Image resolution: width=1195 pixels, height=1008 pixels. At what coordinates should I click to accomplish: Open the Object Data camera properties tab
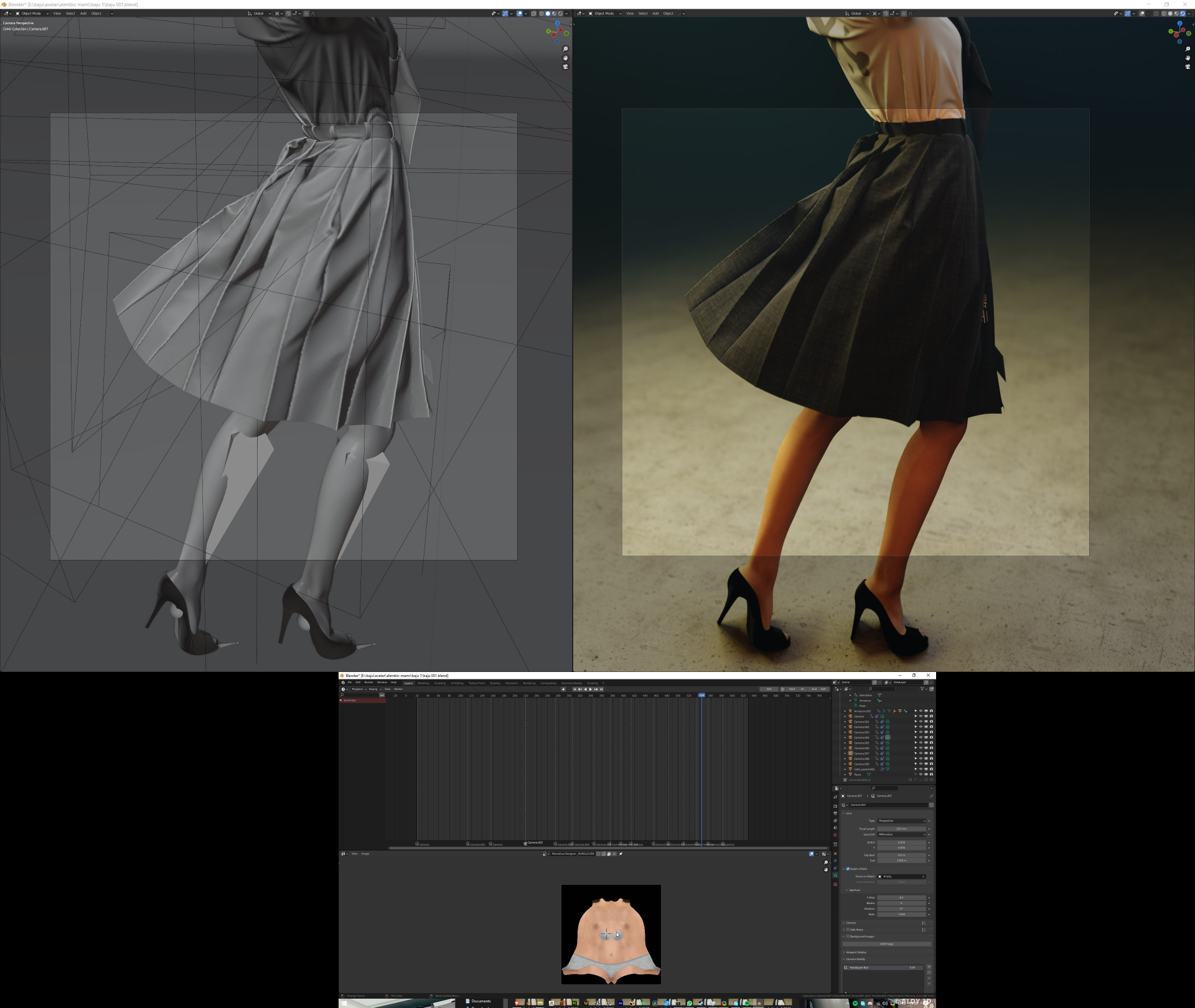[x=835, y=875]
